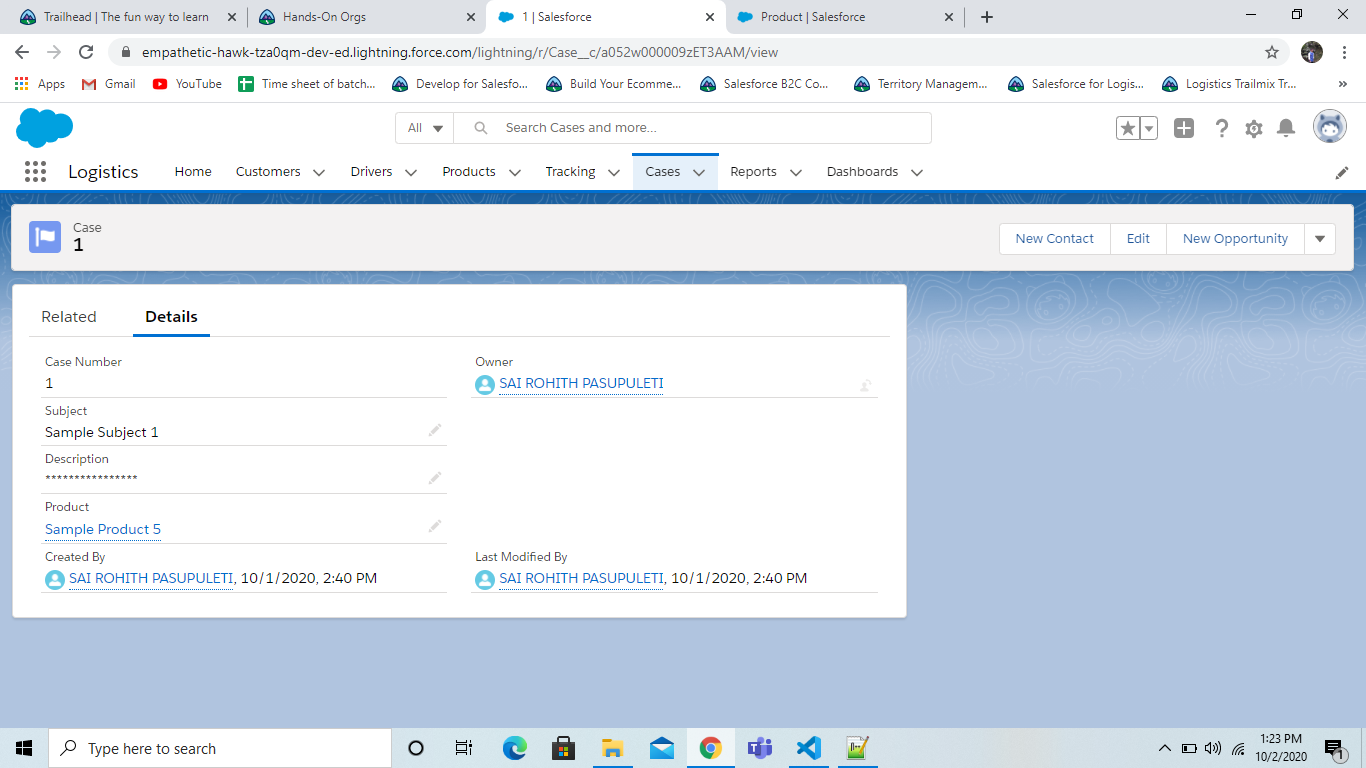Click the Last Modified By avatar icon
Screen dimensions: 1366x768
coord(485,580)
